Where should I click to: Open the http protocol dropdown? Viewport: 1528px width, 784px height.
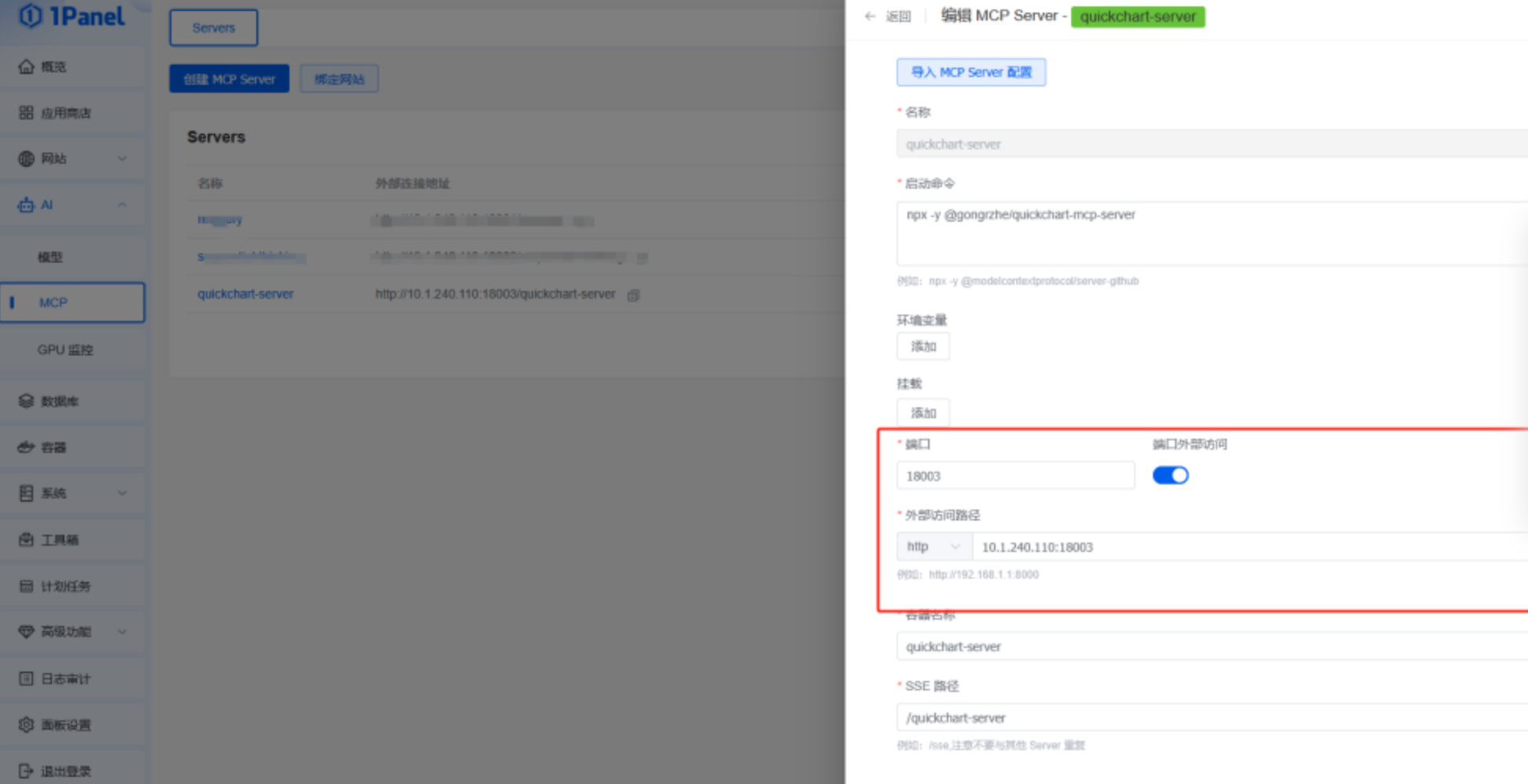933,547
